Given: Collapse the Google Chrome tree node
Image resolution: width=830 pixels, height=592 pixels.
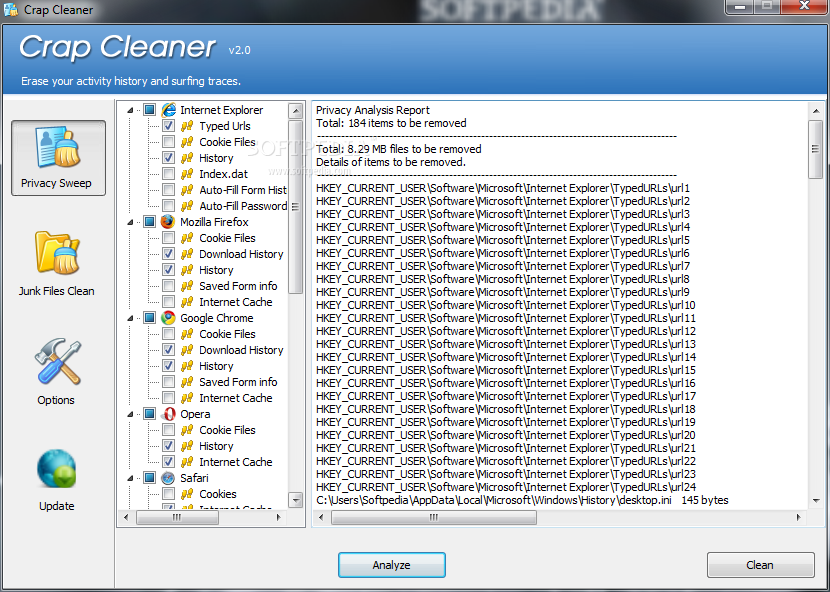Looking at the screenshot, I should (130, 318).
